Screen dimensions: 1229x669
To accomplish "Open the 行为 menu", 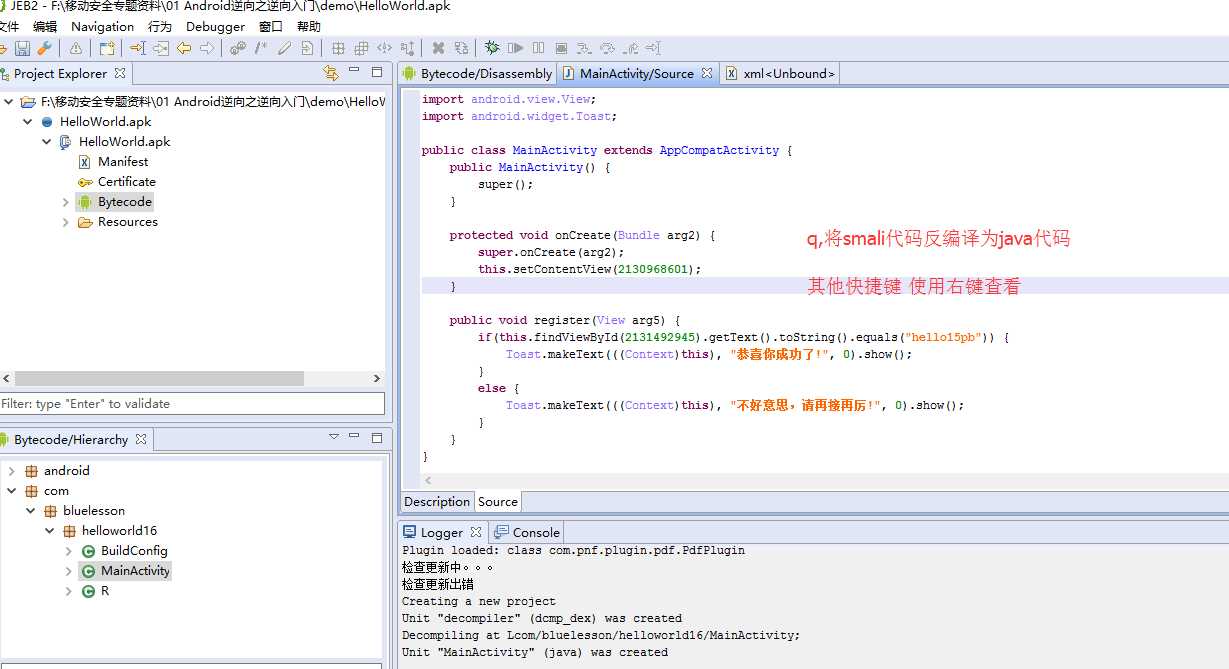I will click(x=159, y=27).
